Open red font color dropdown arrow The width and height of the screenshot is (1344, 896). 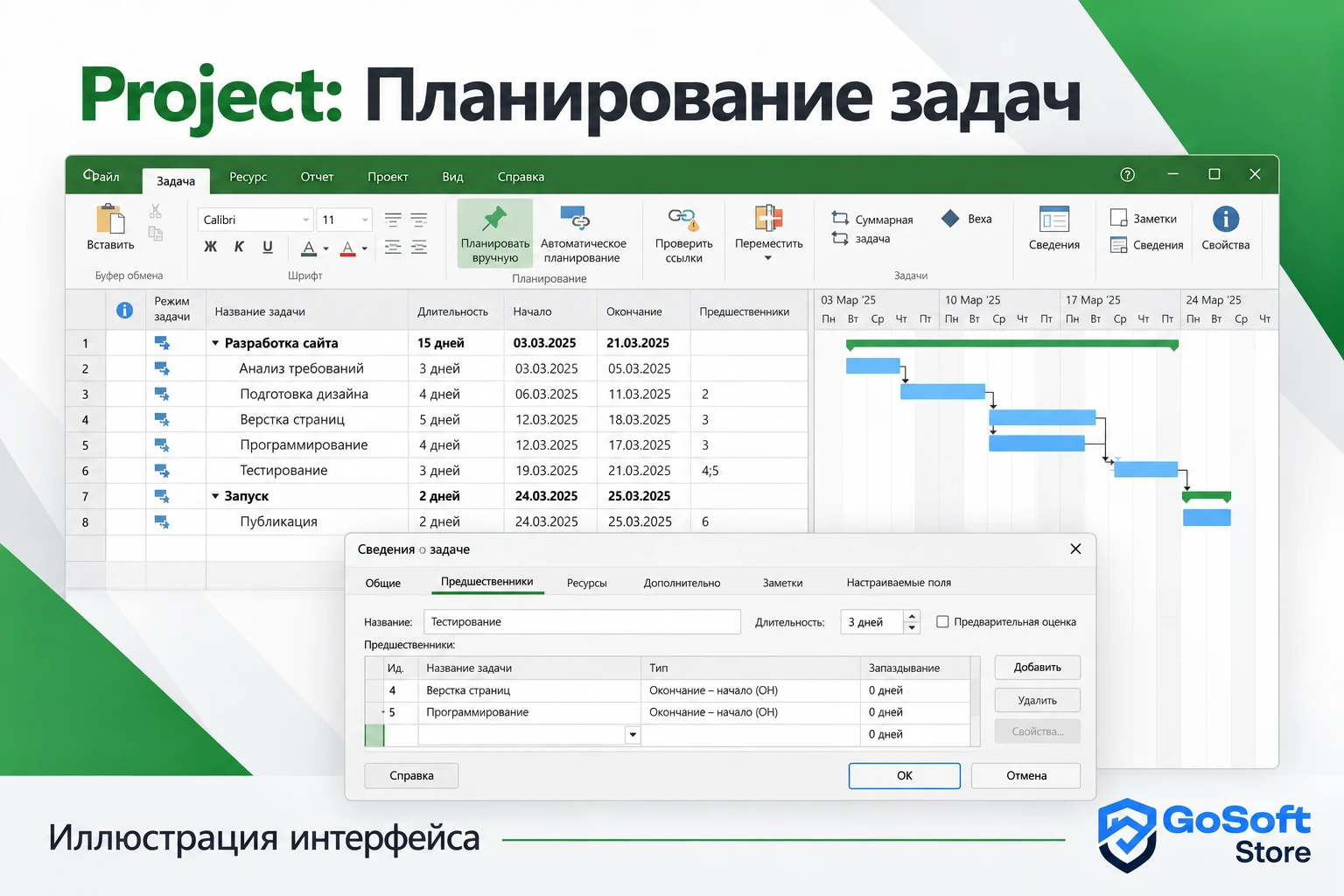click(364, 248)
